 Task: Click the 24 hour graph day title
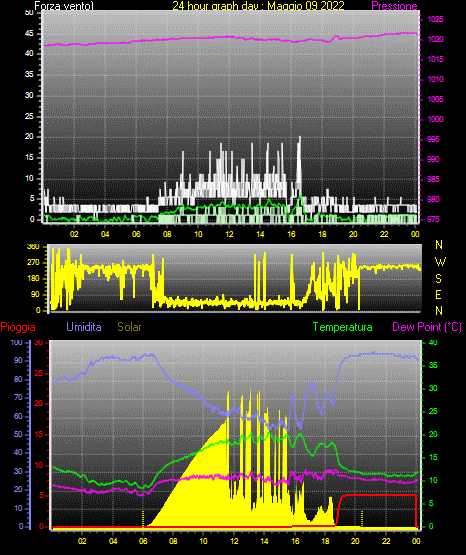[258, 6]
